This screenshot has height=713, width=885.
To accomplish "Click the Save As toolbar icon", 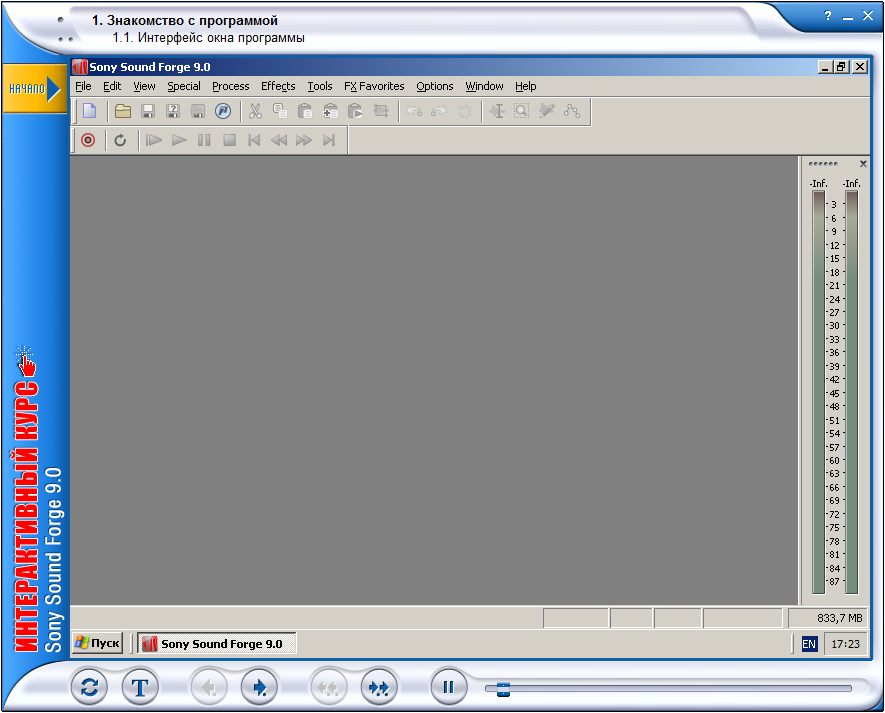I will [173, 111].
